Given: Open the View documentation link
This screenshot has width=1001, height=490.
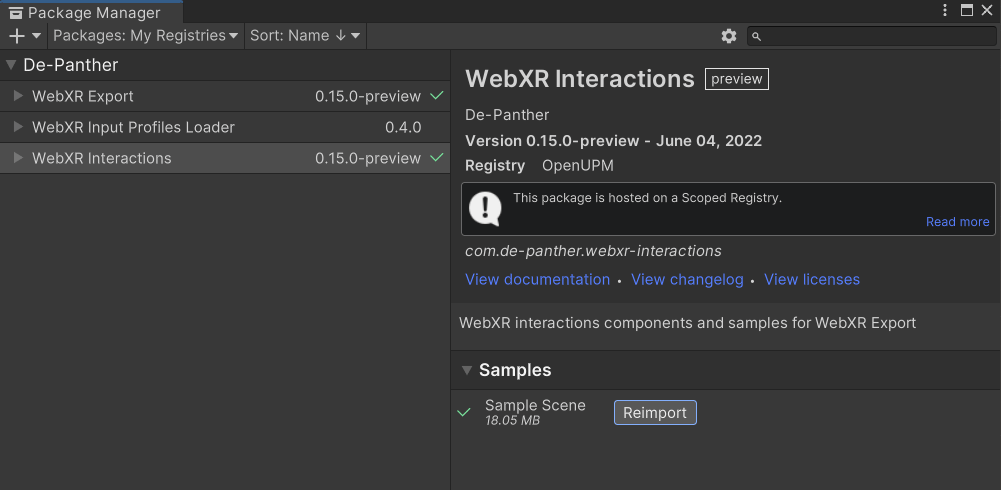Looking at the screenshot, I should coord(538,279).
